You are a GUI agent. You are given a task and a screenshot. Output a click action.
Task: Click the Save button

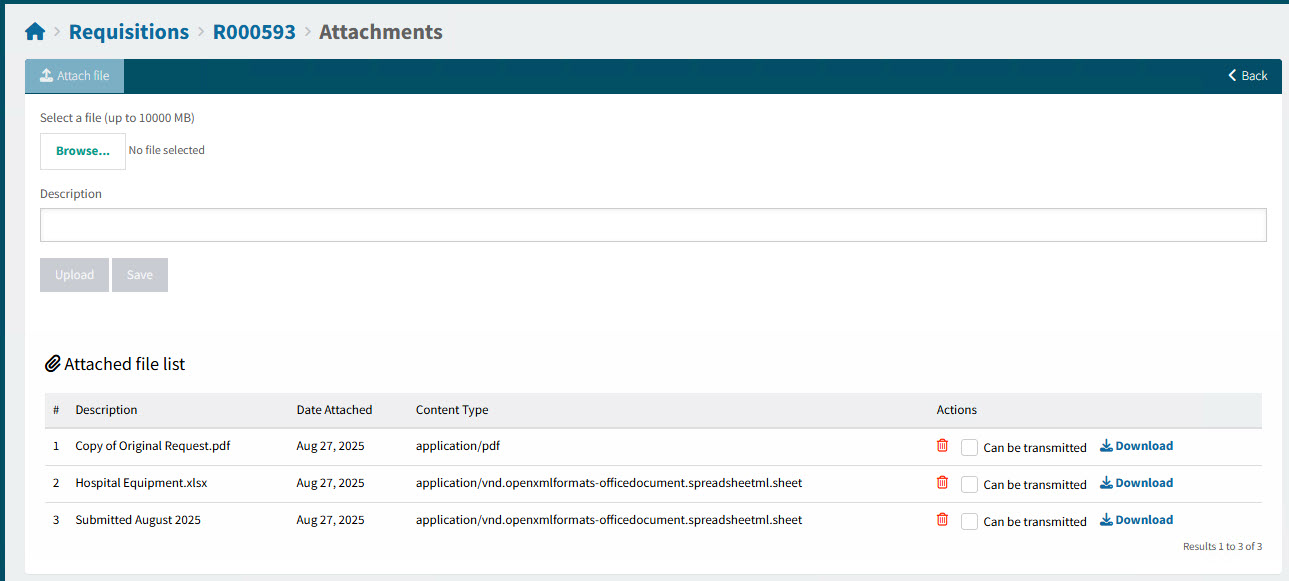[139, 274]
